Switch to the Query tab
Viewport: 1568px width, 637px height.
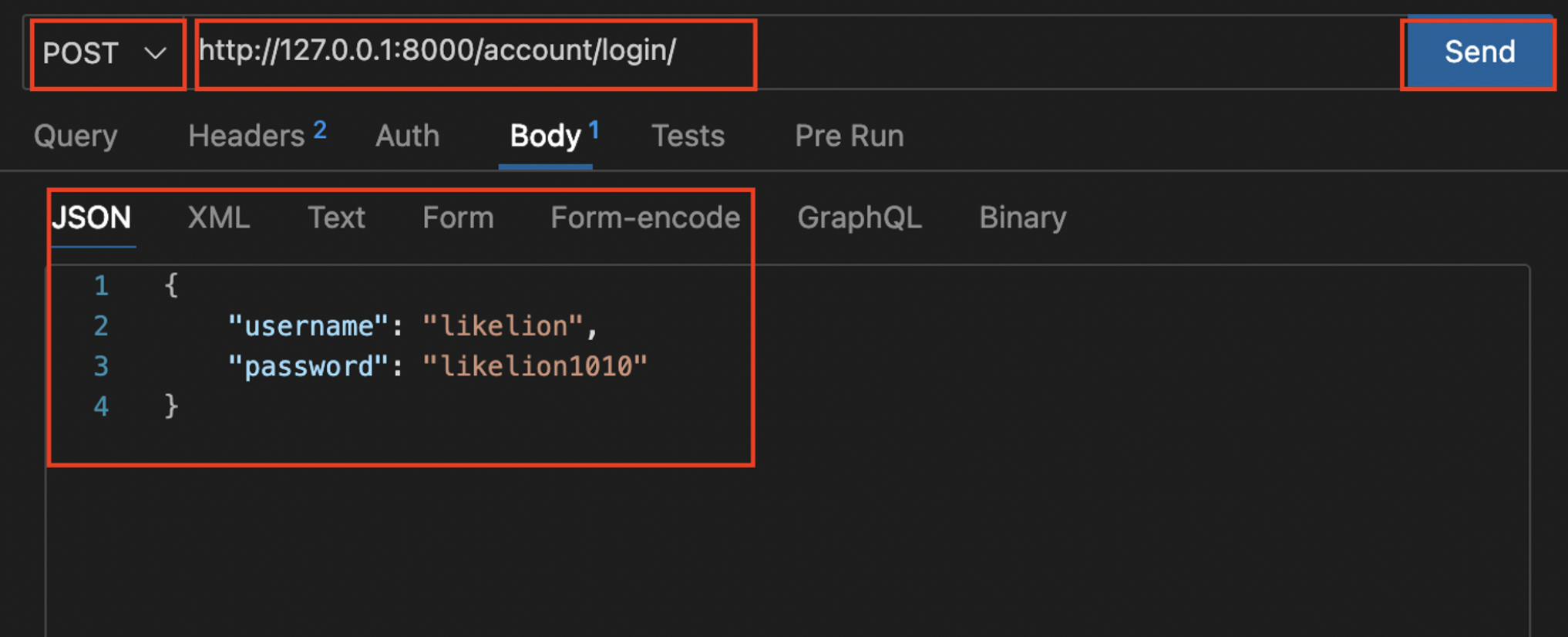point(76,136)
